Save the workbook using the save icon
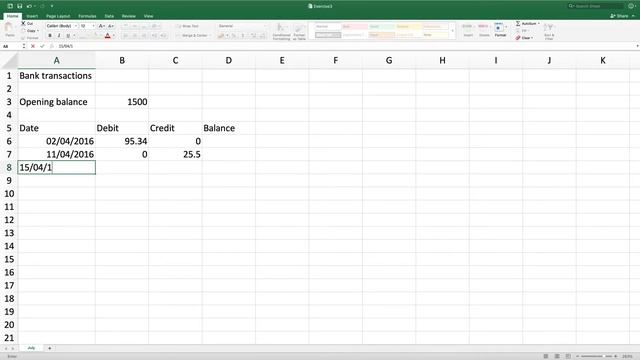This screenshot has width=640, height=360. click(x=19, y=6)
